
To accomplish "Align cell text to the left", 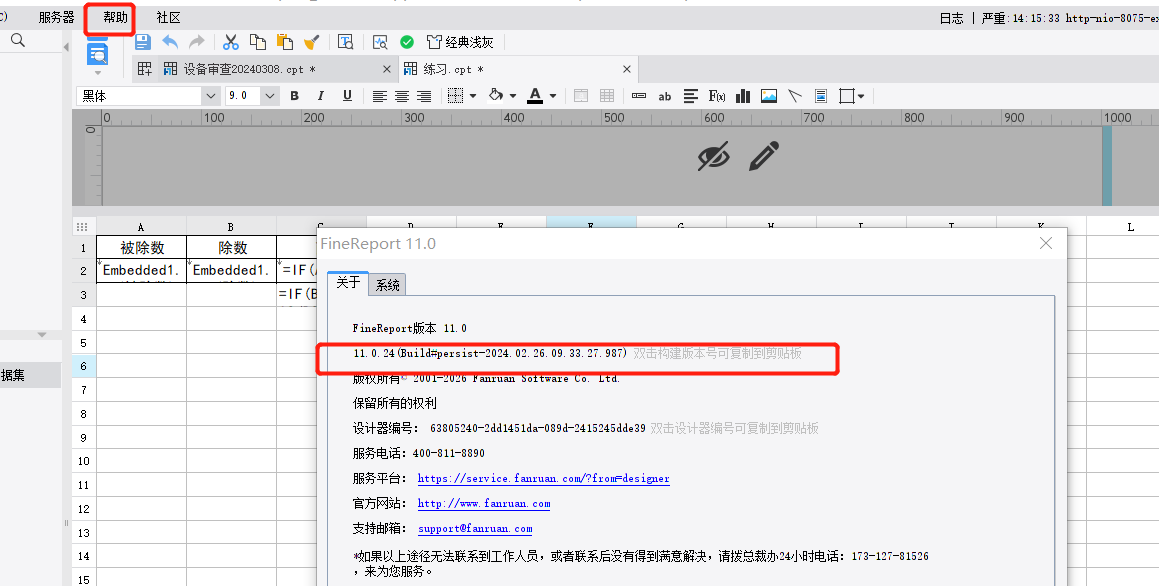I will [380, 96].
